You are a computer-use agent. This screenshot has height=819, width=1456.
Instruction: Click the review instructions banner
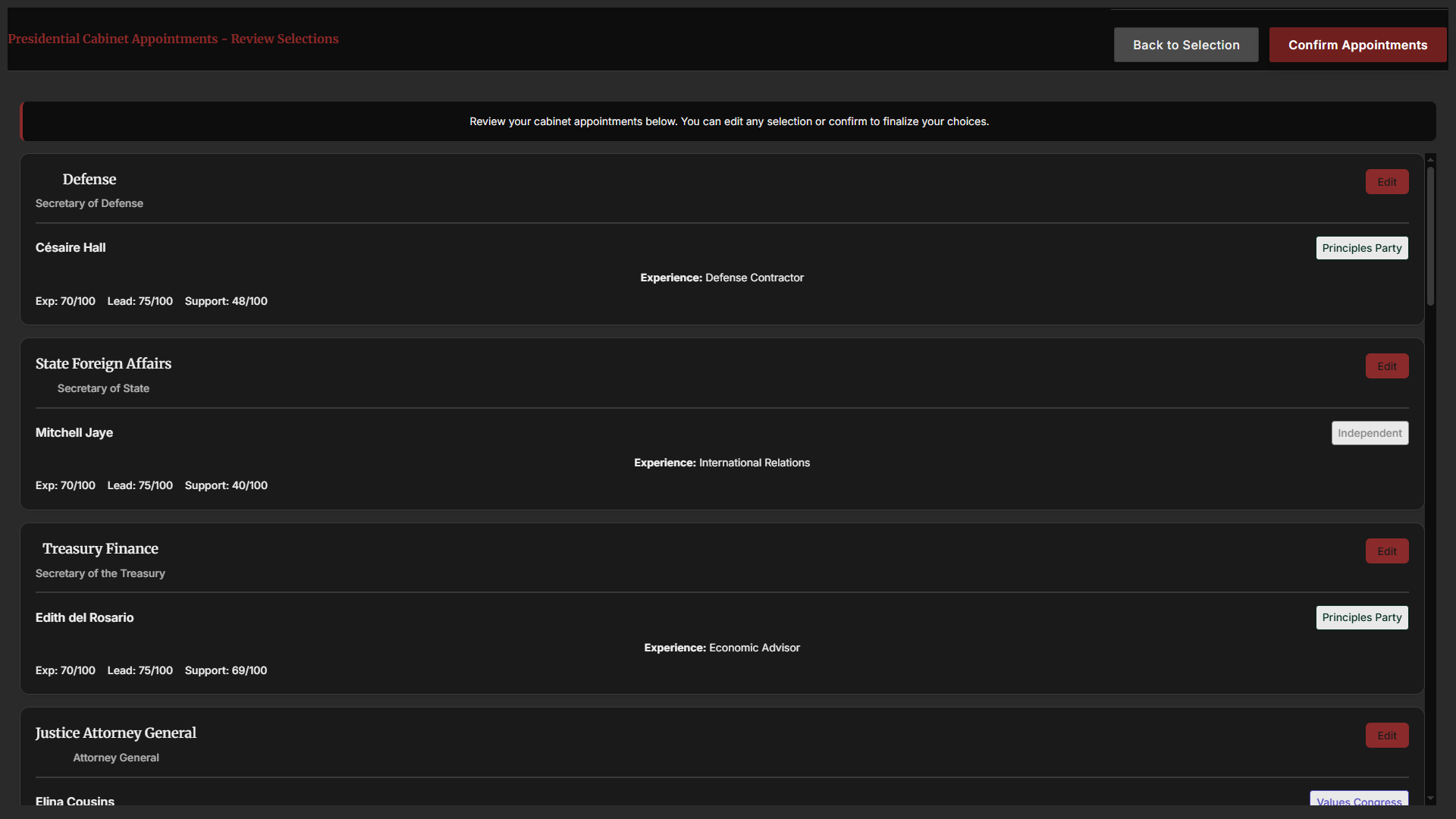(728, 121)
